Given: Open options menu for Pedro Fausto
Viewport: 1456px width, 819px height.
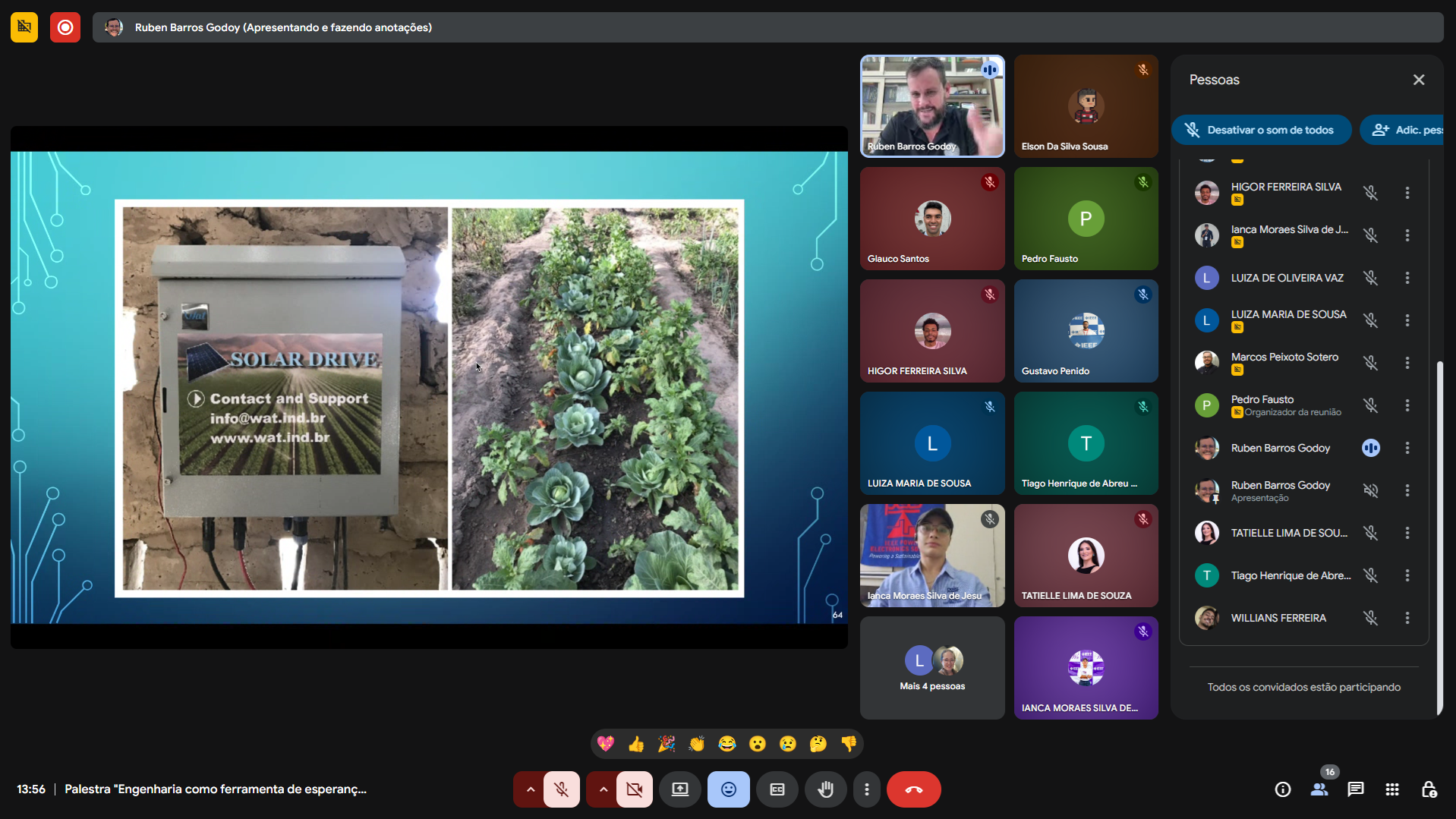Looking at the screenshot, I should [1407, 405].
